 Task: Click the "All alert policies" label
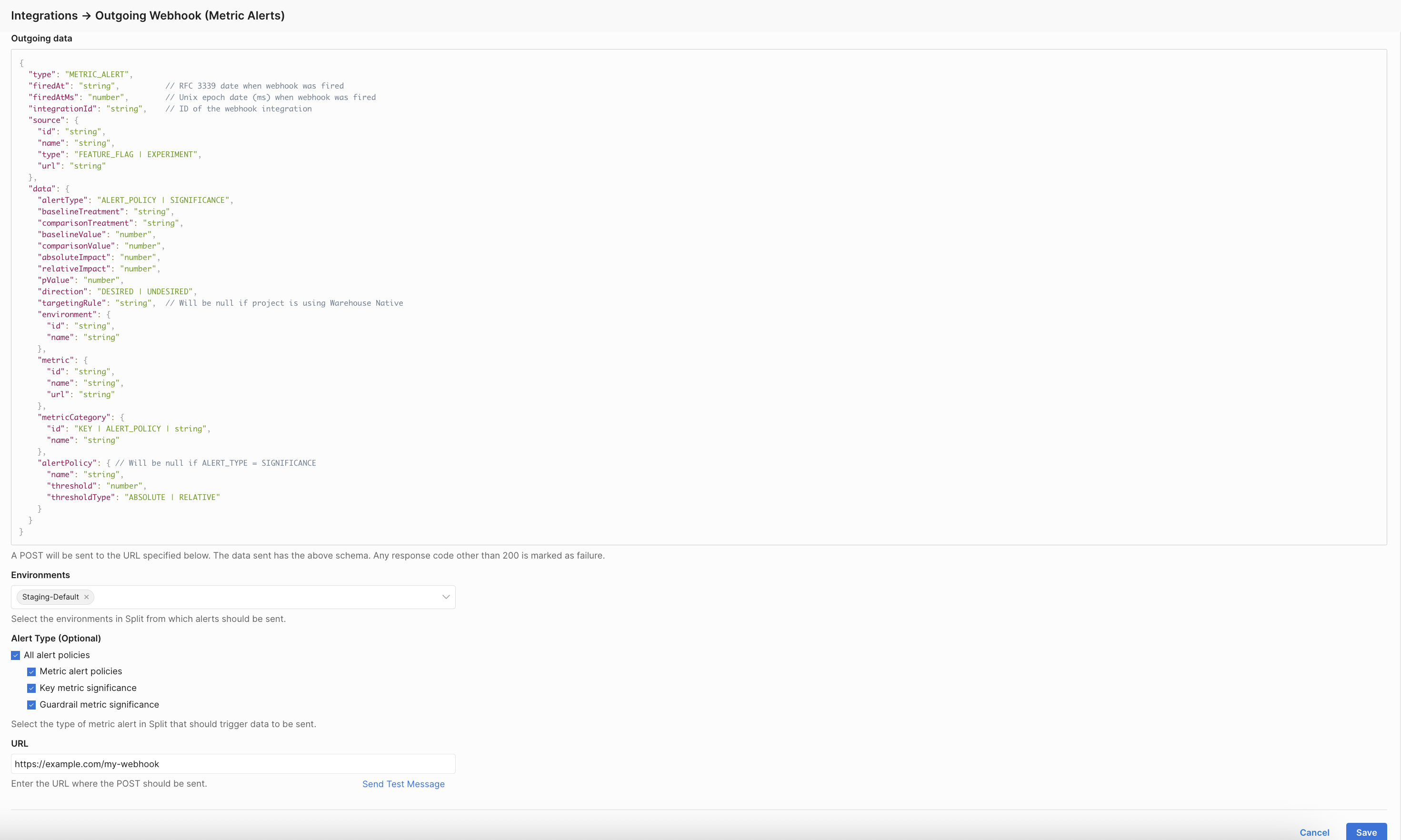[57, 655]
